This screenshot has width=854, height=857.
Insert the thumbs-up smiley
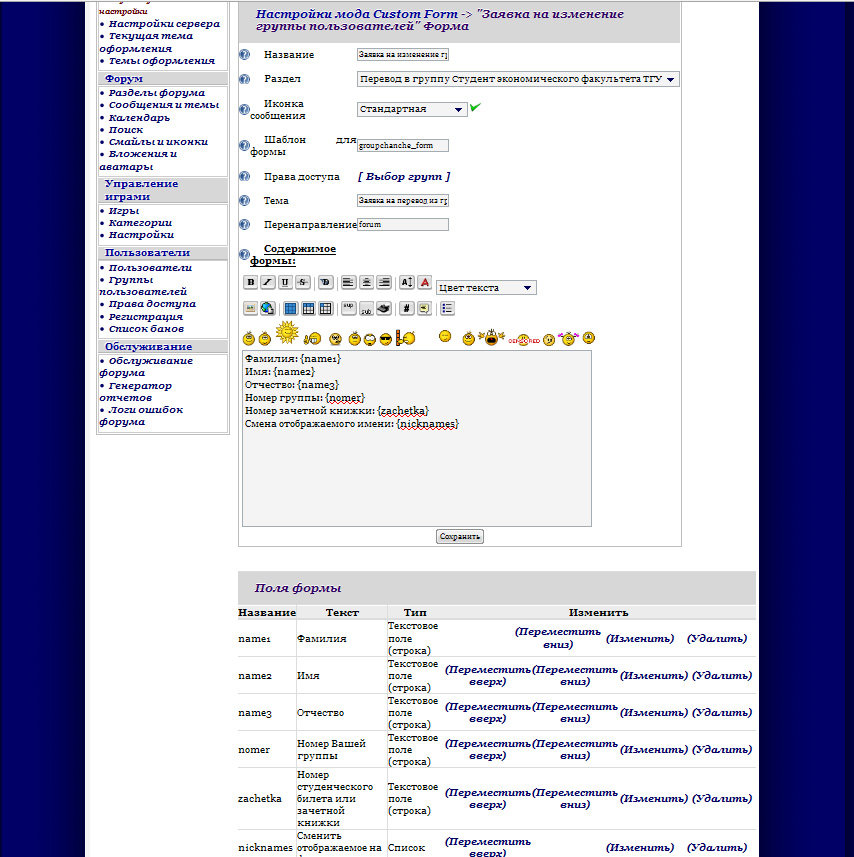point(312,339)
